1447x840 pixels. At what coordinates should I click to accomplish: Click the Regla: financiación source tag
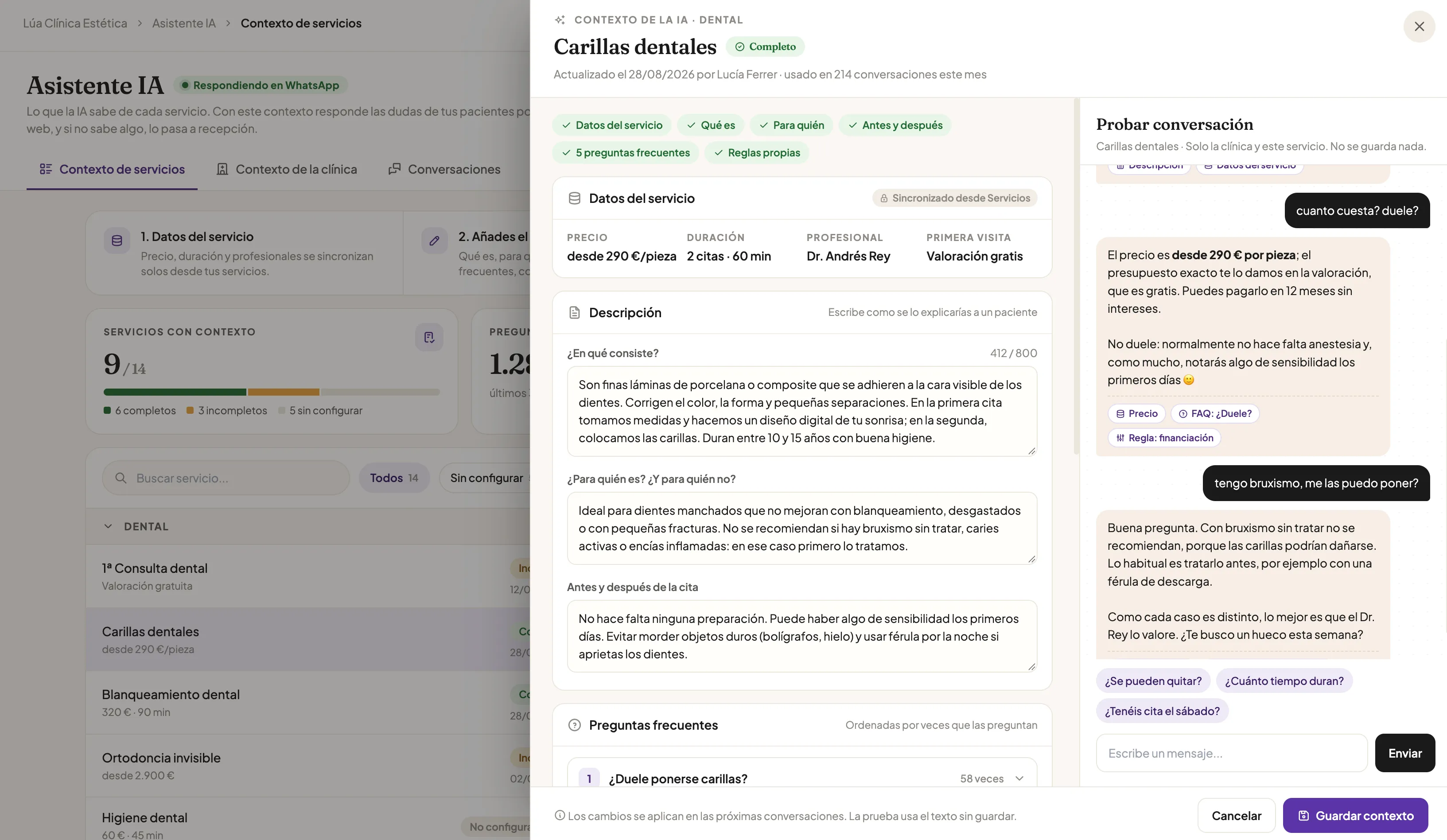1164,438
